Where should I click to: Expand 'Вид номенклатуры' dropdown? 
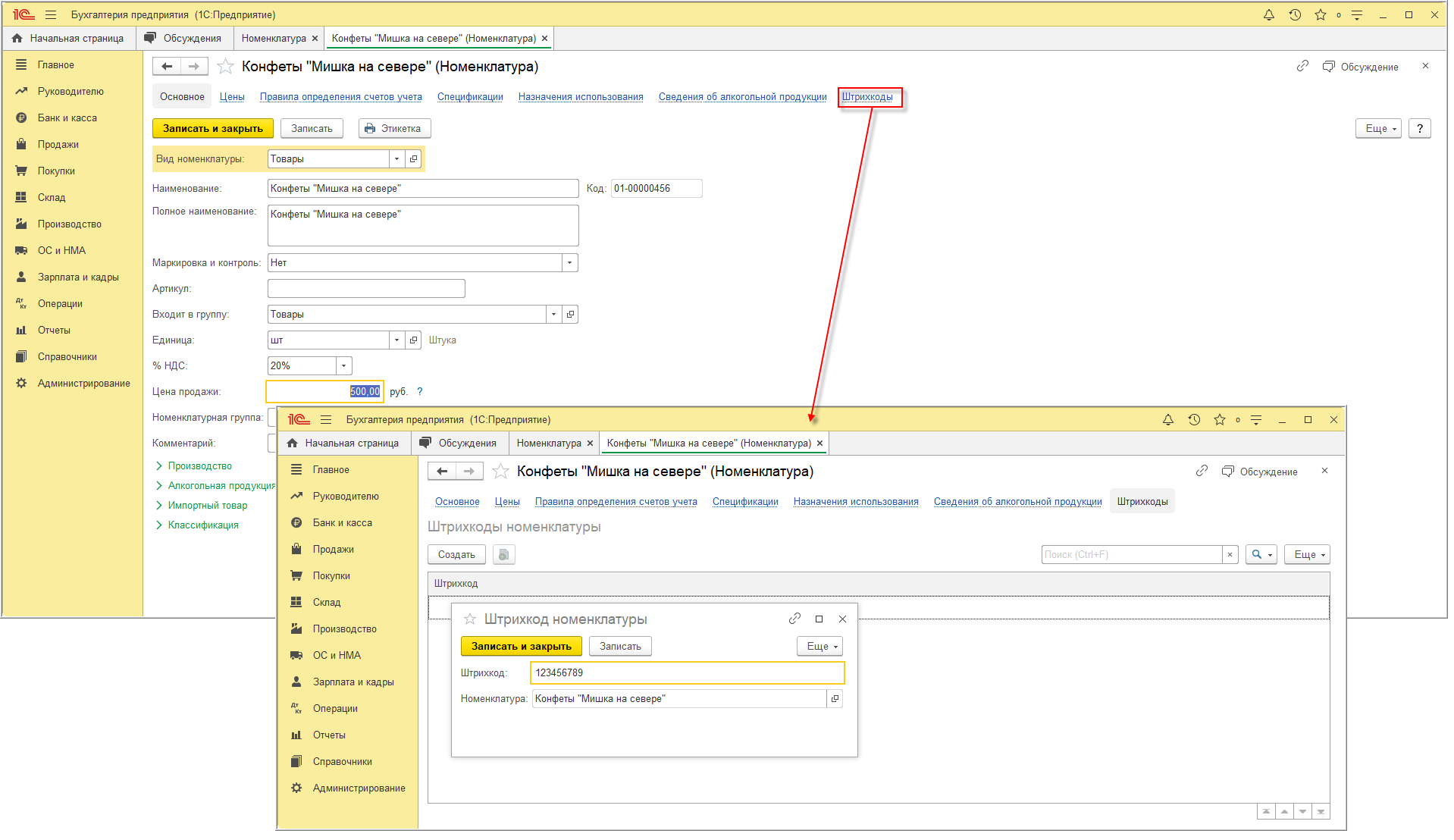point(396,158)
